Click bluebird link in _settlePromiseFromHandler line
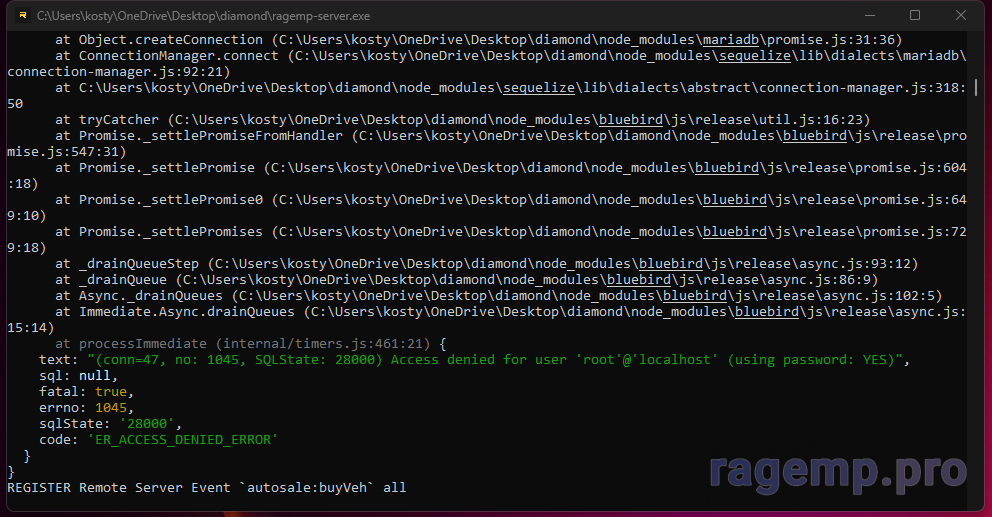 [x=814, y=135]
